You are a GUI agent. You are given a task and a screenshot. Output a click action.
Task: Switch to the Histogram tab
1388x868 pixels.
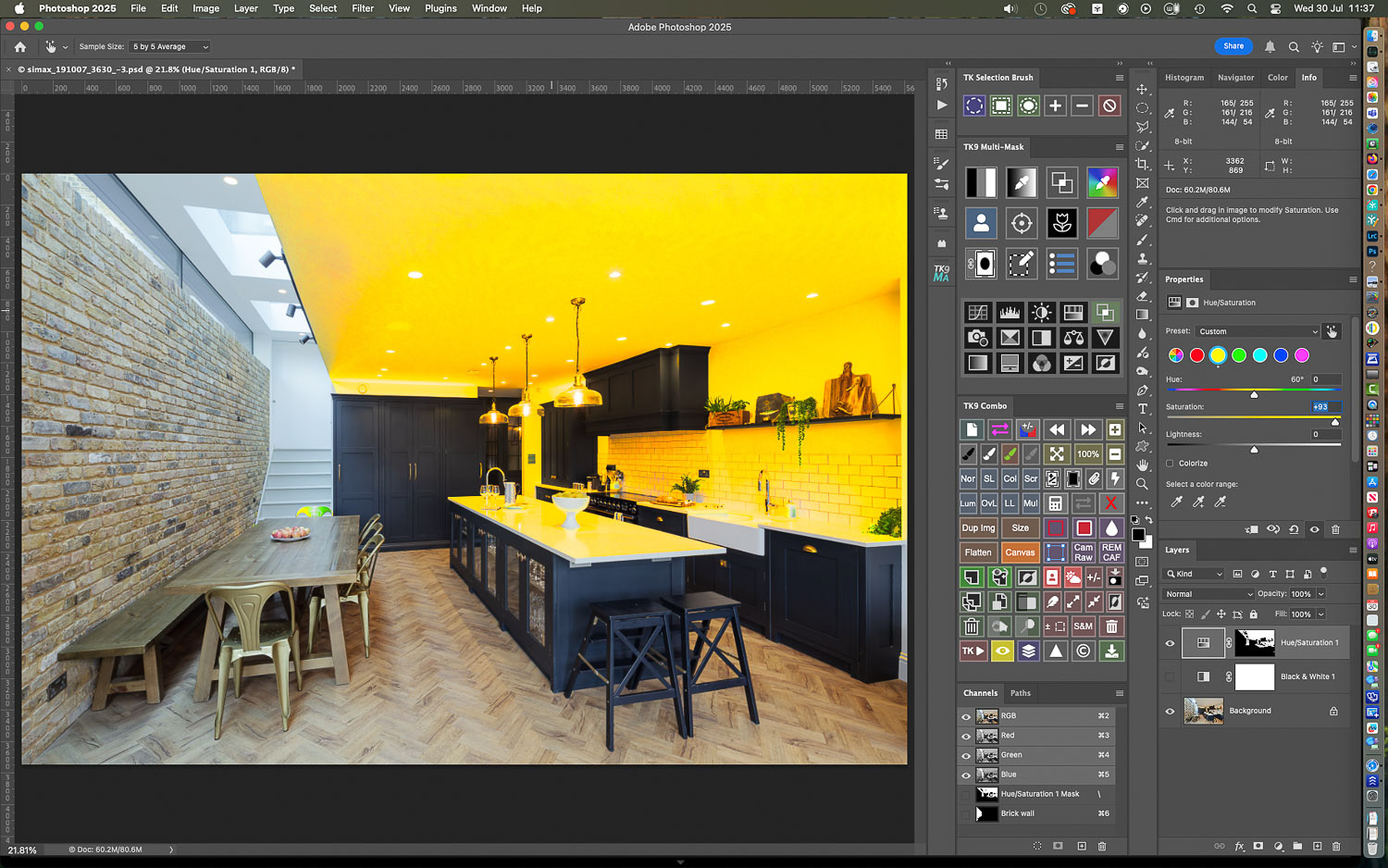pyautogui.click(x=1184, y=78)
